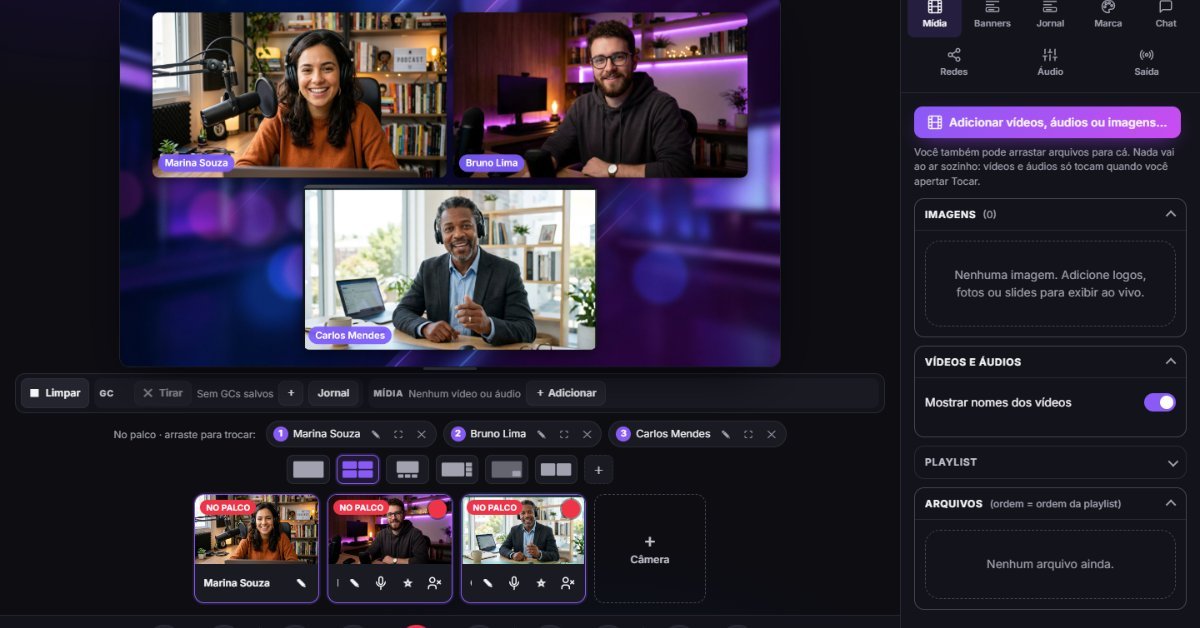Open the Áudio mixer tab
Viewport: 1200px width, 628px height.
[x=1050, y=62]
